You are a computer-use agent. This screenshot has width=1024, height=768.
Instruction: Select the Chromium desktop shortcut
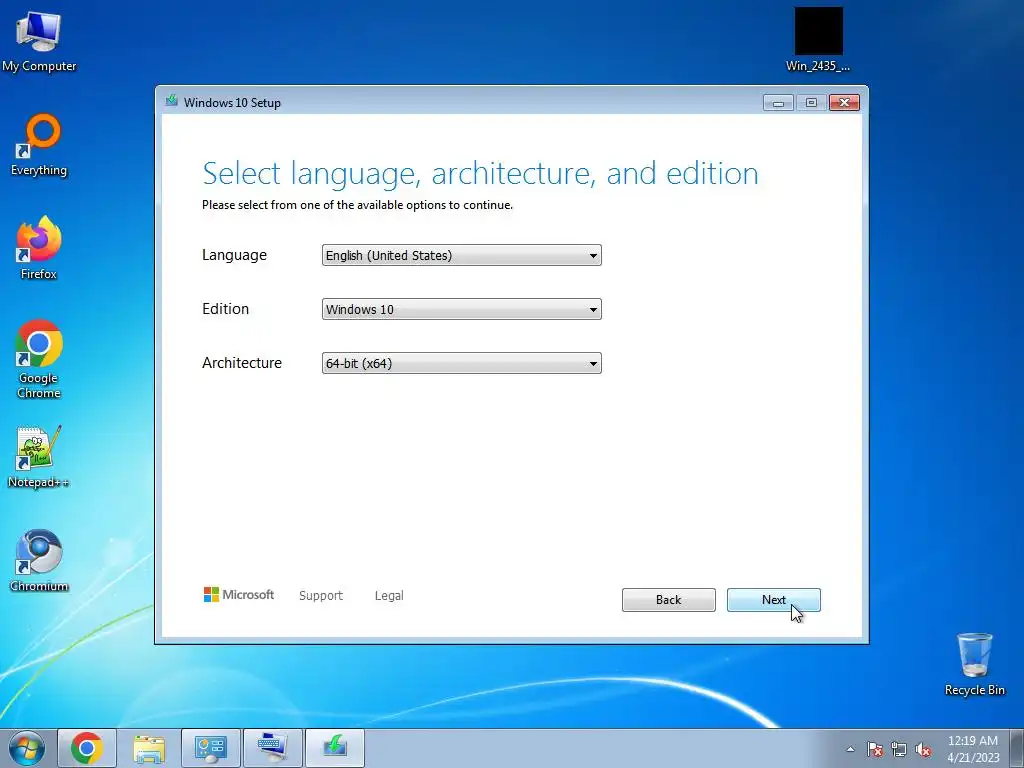(x=39, y=560)
